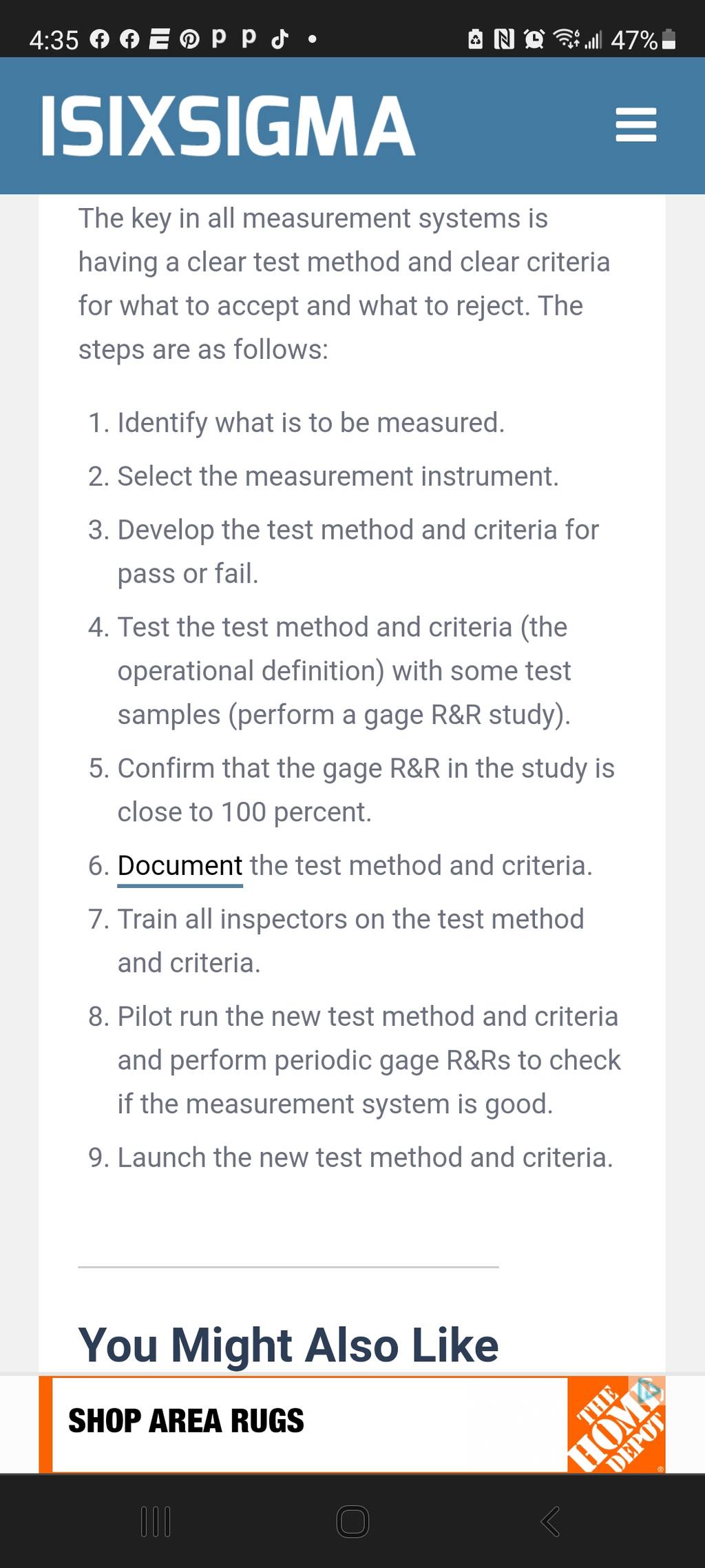The image size is (705, 1568).
Task: Tap the first Facebook notification icon
Action: [99, 40]
